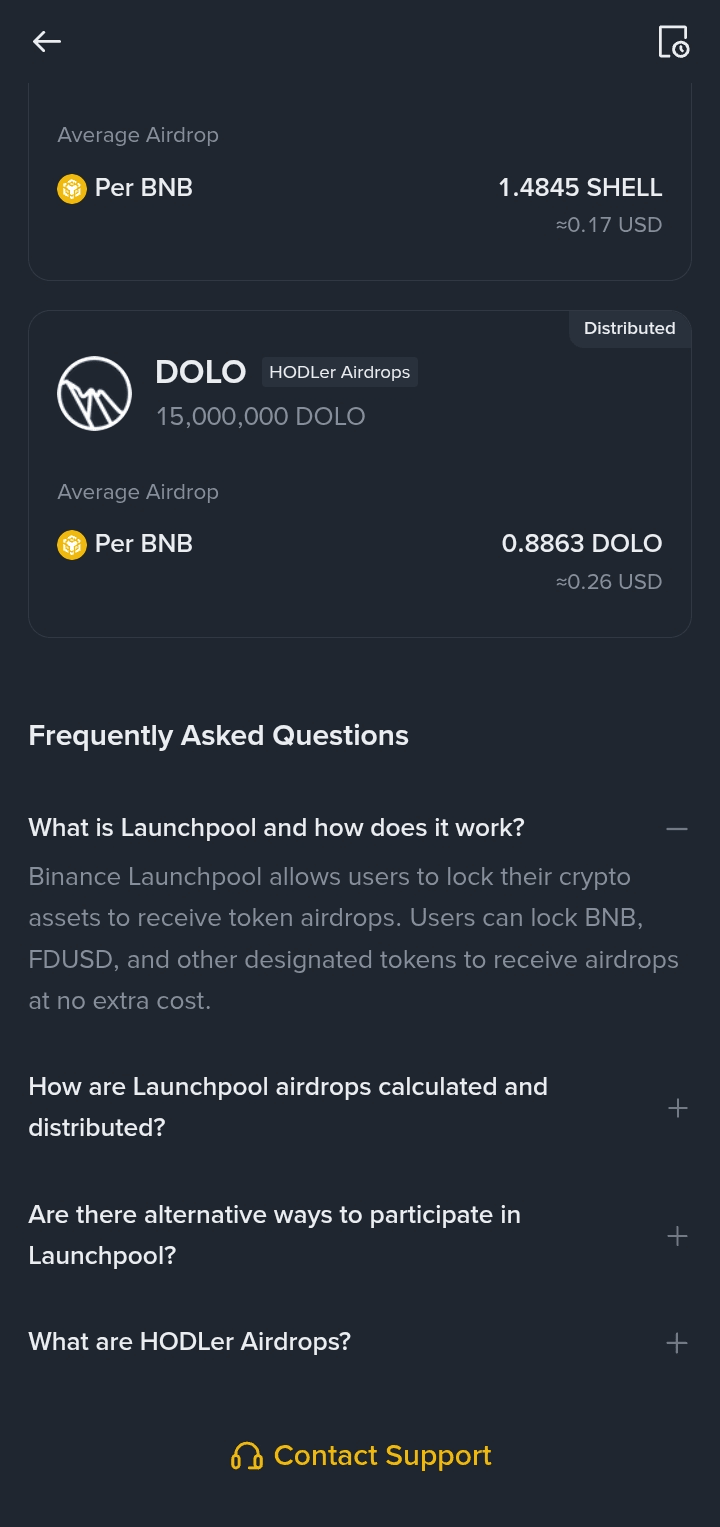
Task: Click BNB coin icon in SHELL card
Action: tap(72, 188)
